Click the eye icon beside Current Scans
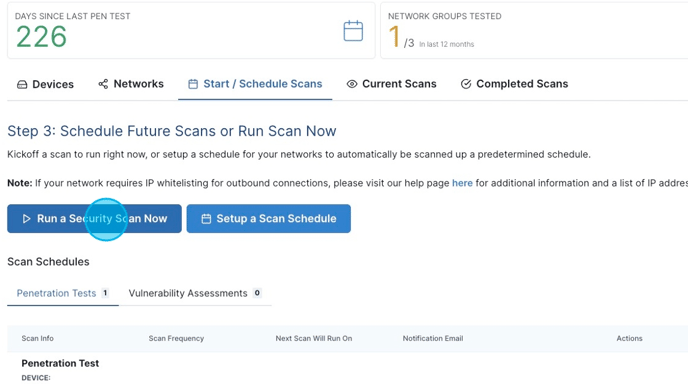This screenshot has width=688, height=384. click(352, 84)
